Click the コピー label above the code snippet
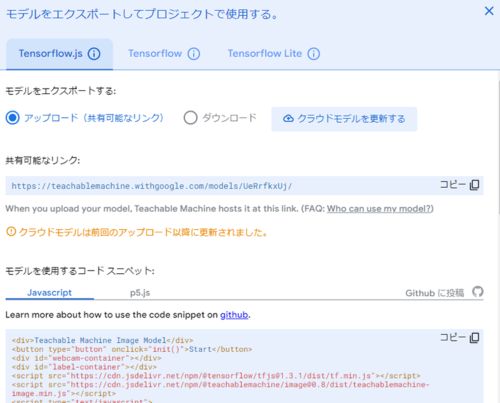 point(453,337)
